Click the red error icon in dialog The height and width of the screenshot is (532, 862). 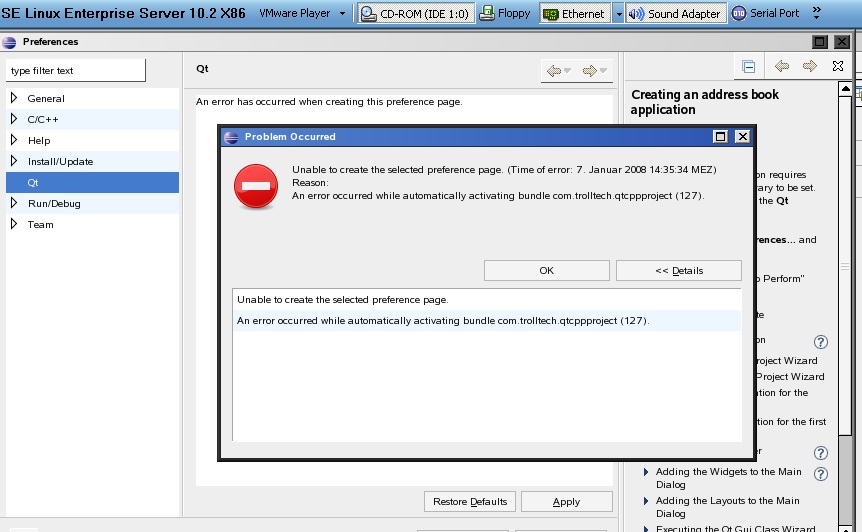[256, 186]
